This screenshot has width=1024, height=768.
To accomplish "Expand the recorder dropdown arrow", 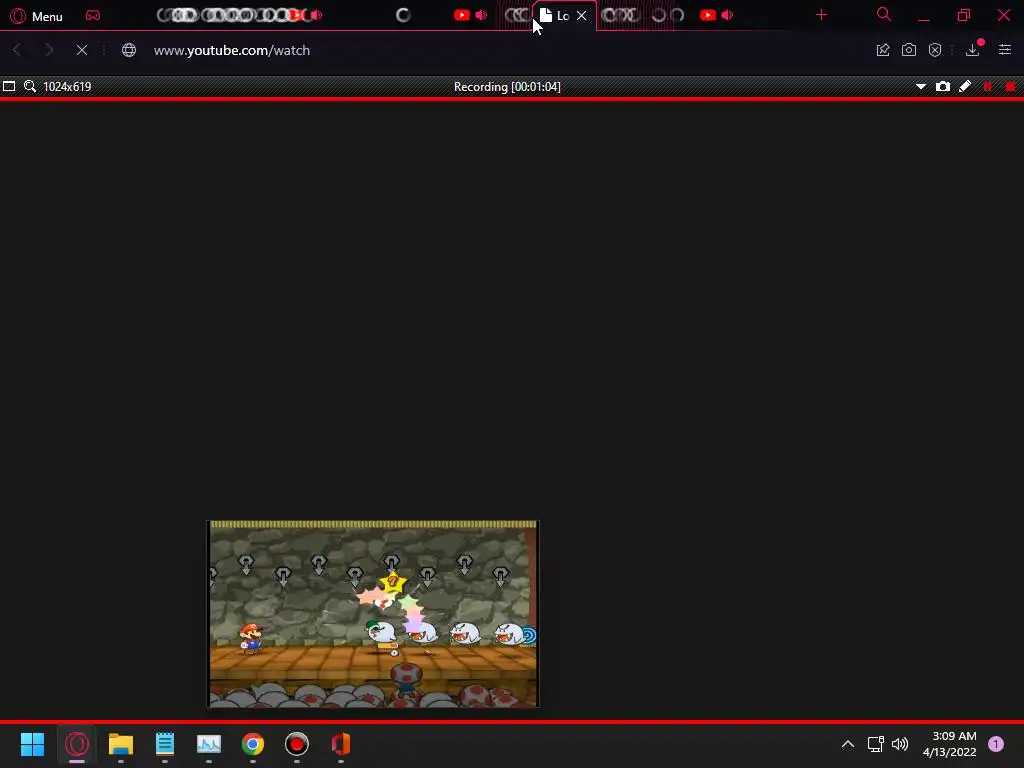I will (921, 86).
